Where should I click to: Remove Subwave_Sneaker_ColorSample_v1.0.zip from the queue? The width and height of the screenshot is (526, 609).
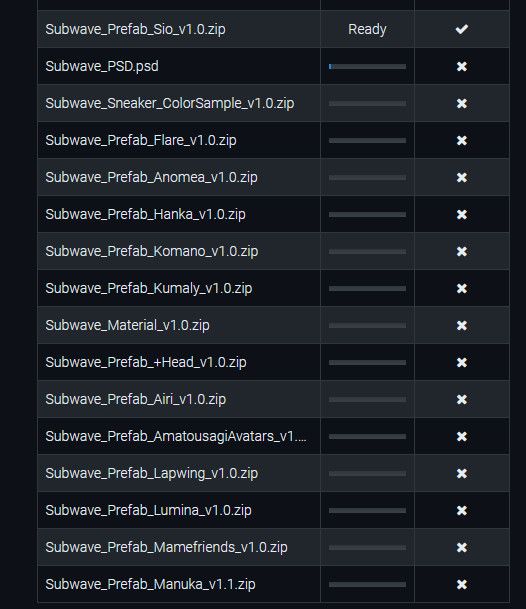(x=462, y=103)
